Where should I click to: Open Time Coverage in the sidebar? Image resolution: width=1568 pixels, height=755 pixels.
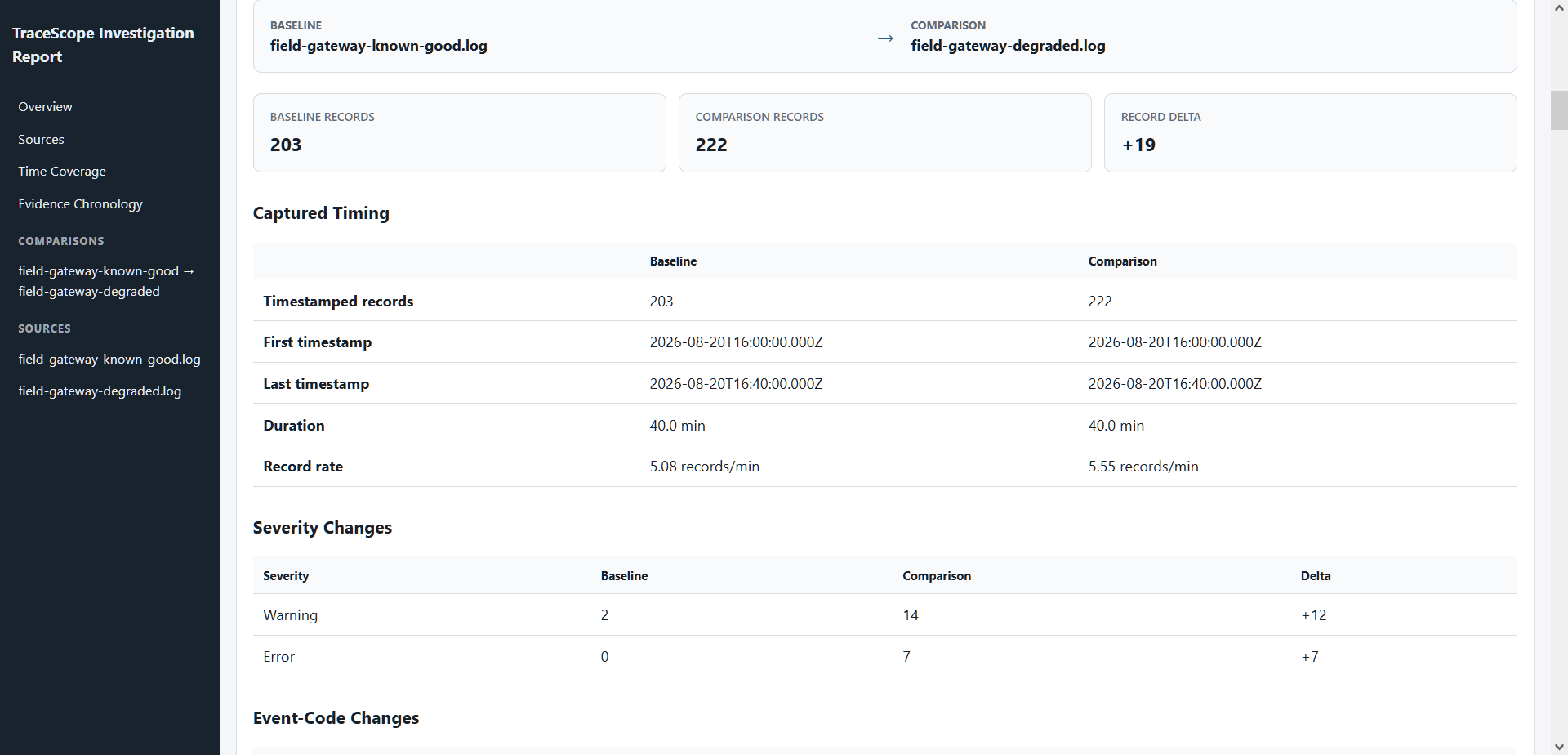(x=62, y=172)
